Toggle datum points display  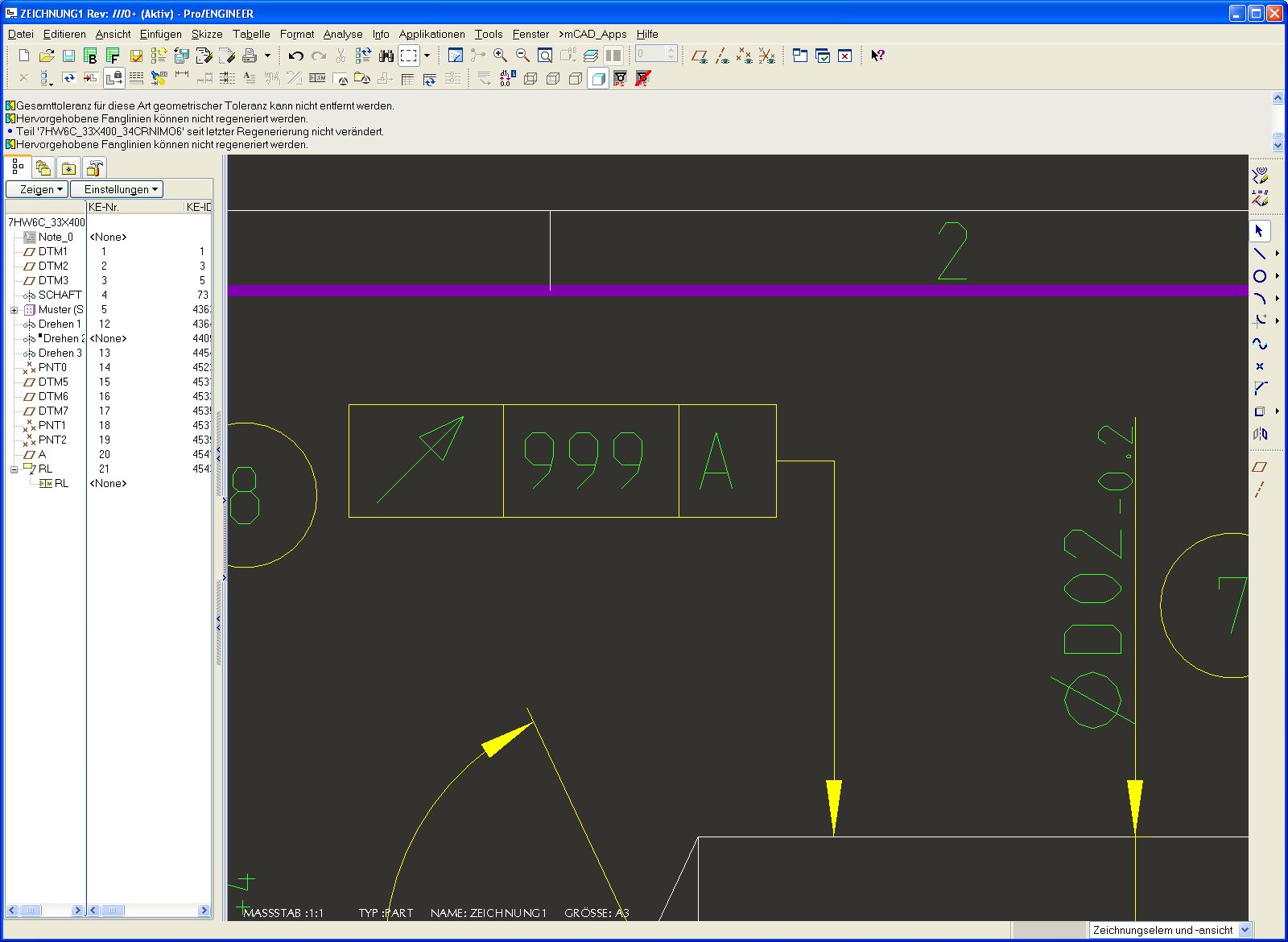745,56
